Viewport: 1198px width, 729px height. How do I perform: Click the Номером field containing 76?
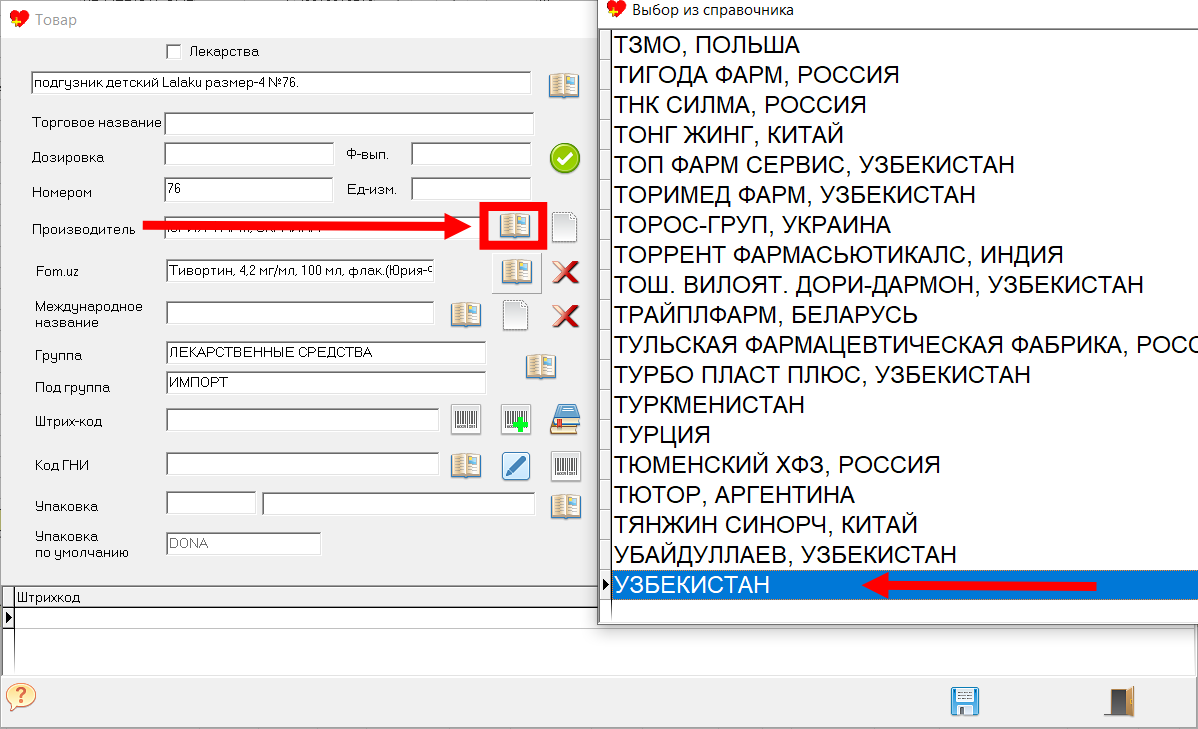[x=249, y=189]
